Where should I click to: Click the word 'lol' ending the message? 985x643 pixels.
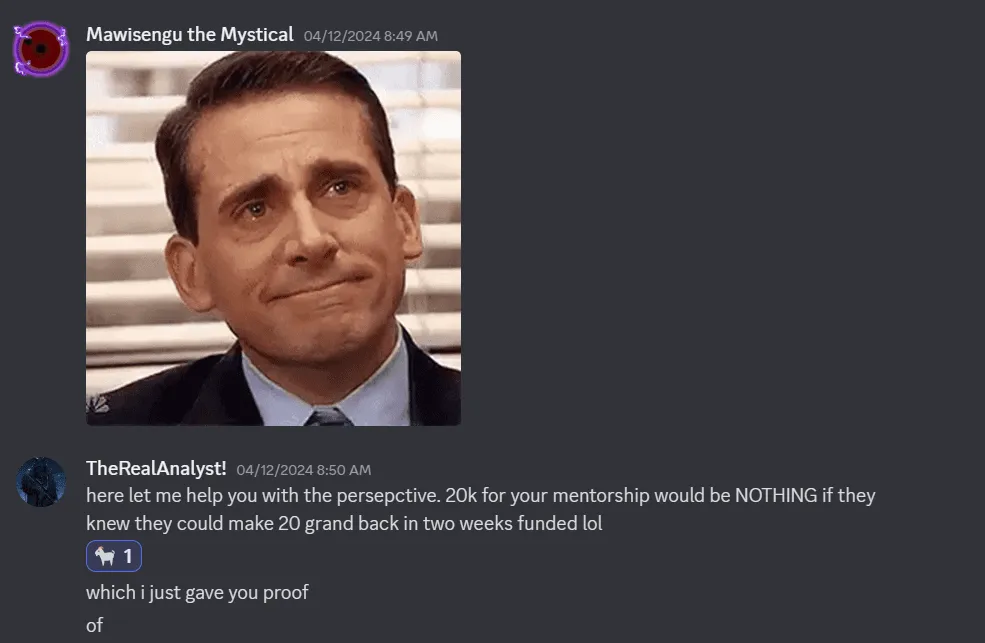(592, 523)
